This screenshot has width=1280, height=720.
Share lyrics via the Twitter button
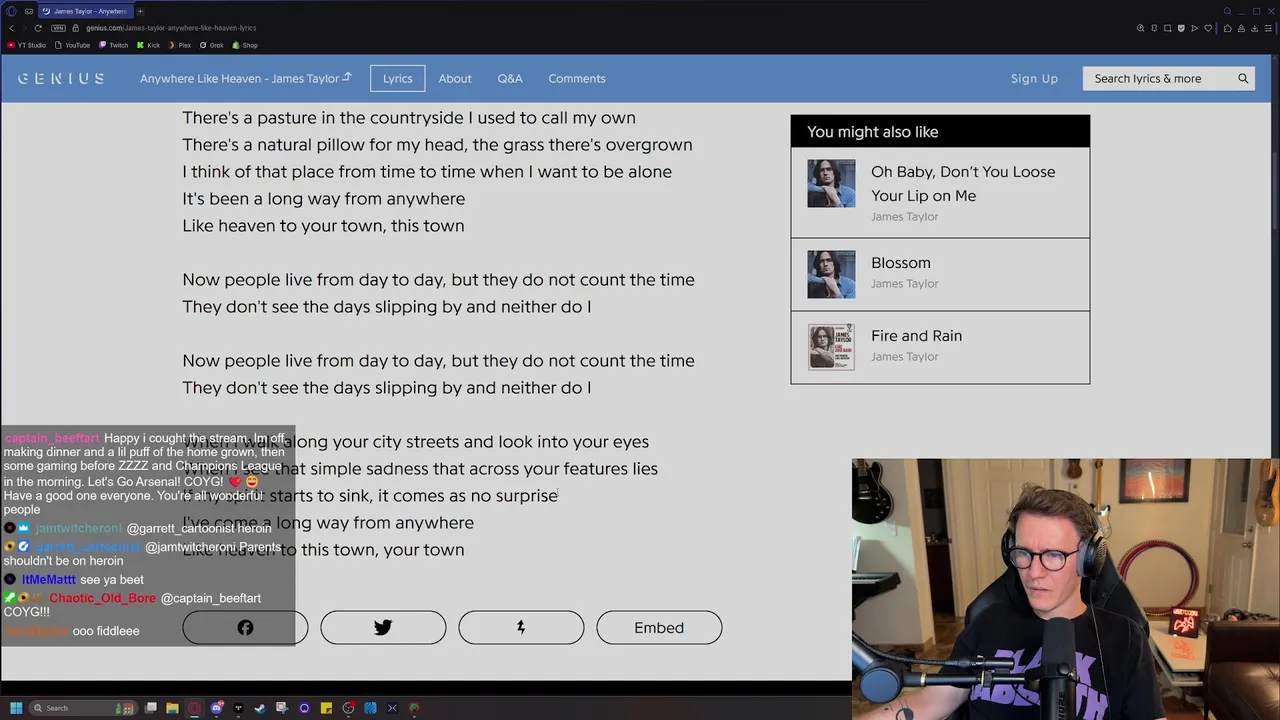383,627
